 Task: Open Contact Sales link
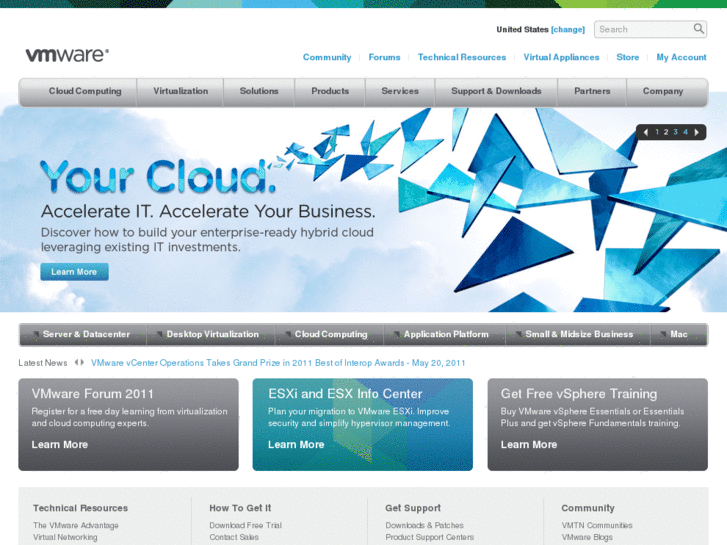[x=234, y=537]
